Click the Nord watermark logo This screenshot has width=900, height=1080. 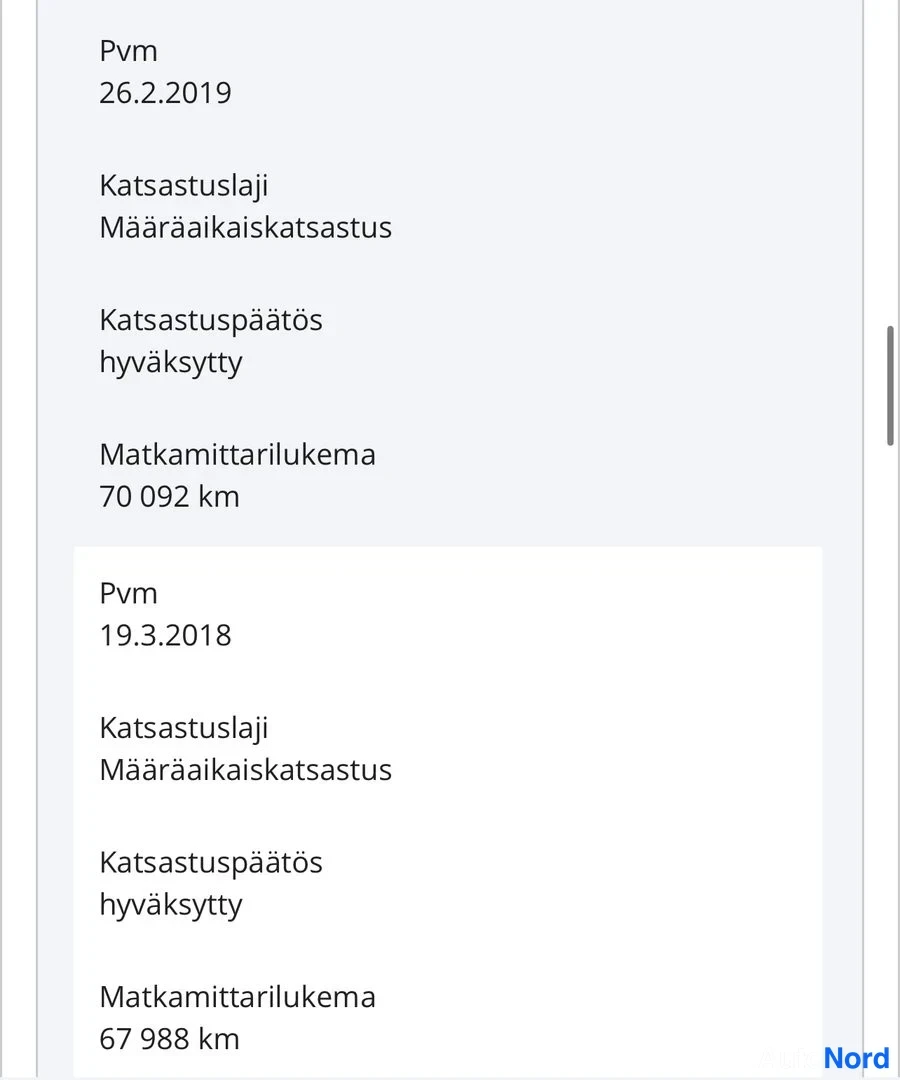coord(857,1058)
